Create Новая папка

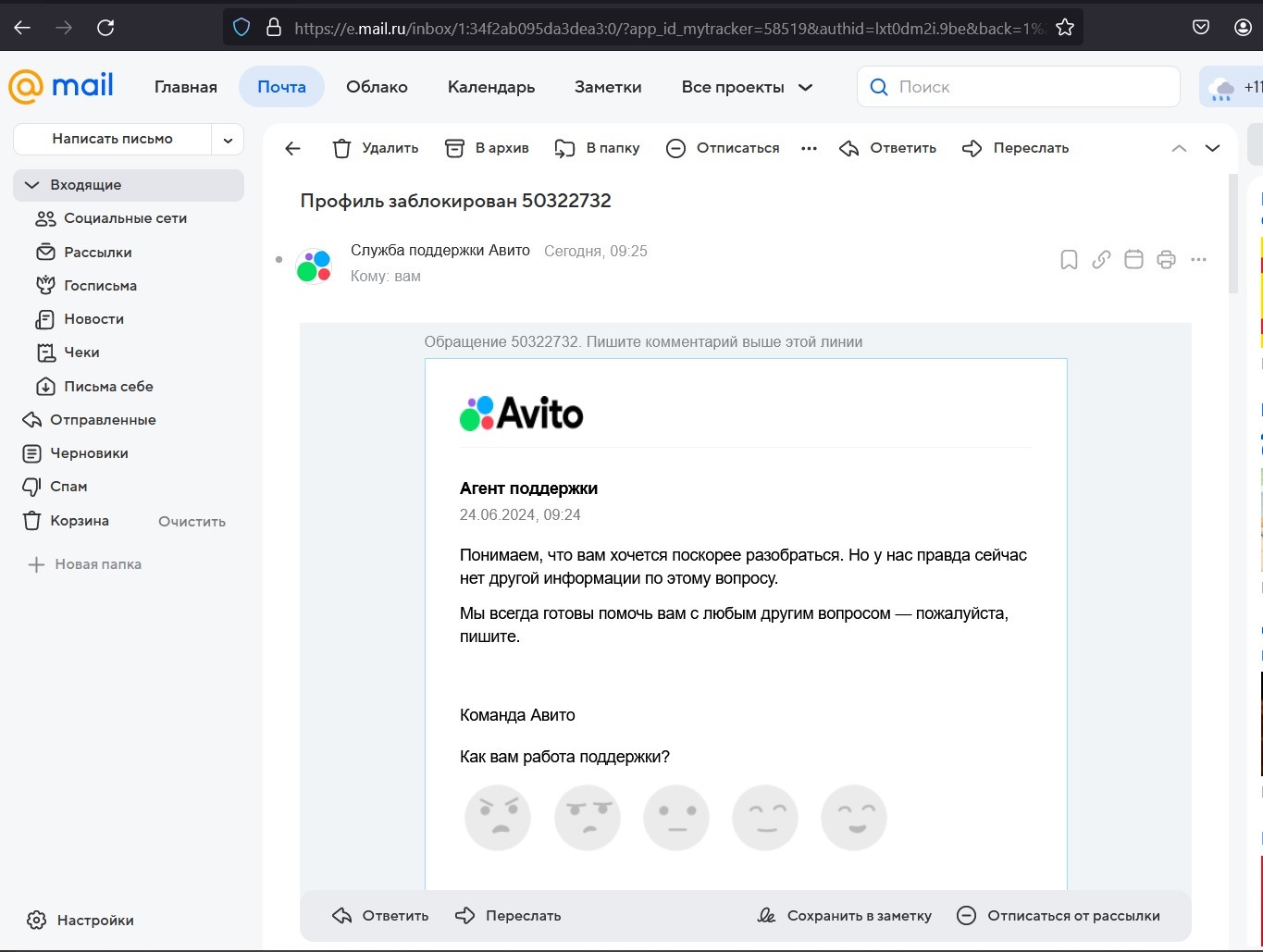(x=85, y=564)
